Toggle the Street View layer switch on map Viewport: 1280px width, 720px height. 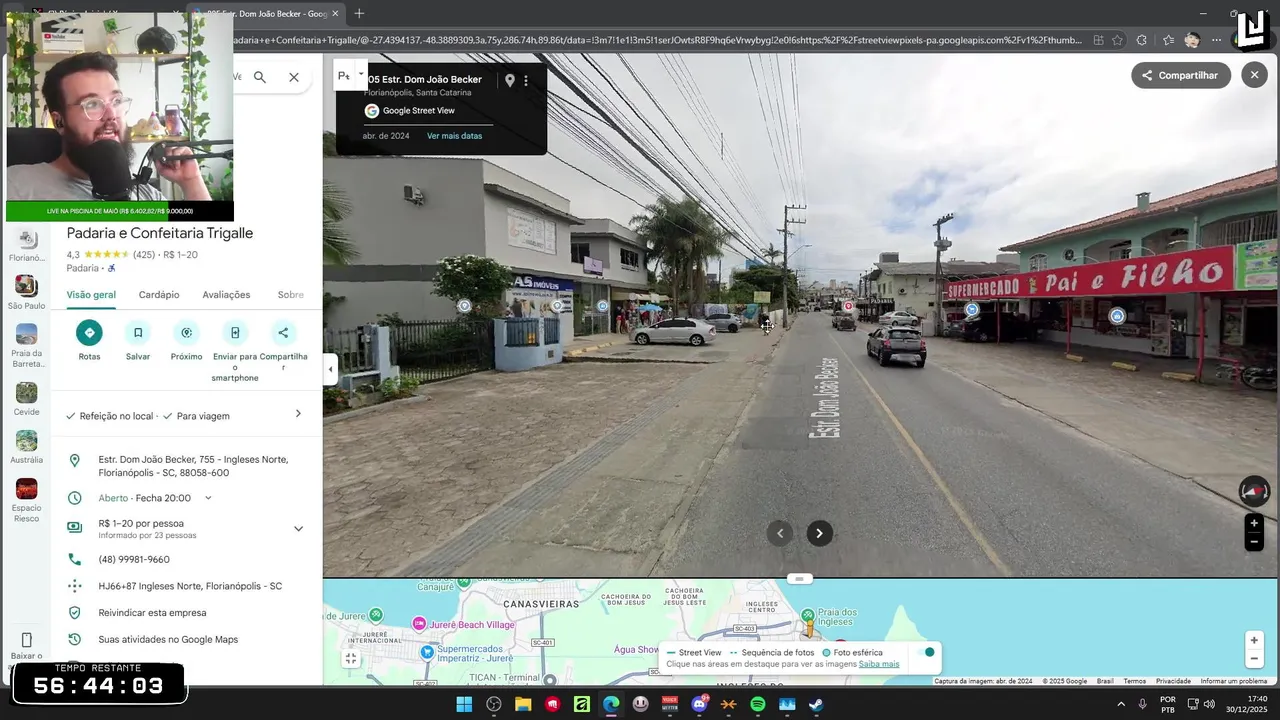926,652
